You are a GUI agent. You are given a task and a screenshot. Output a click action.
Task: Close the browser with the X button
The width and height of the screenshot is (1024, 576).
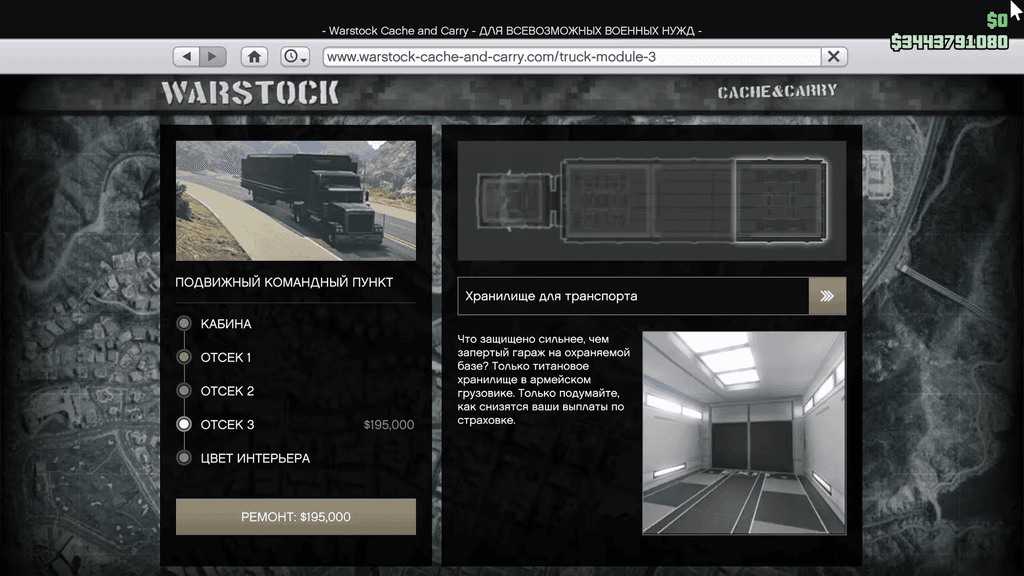point(834,57)
